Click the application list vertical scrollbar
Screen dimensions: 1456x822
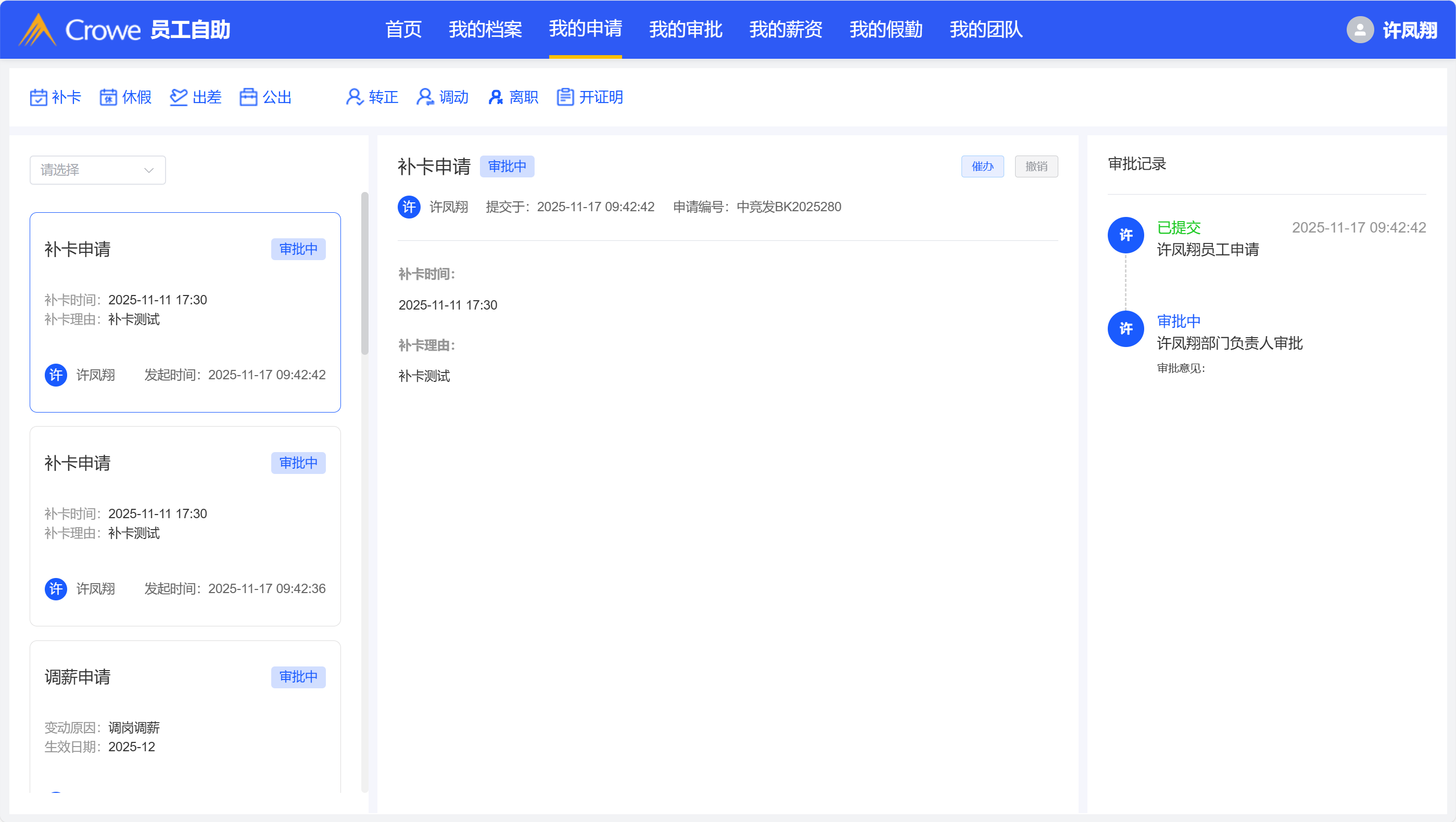pos(364,274)
